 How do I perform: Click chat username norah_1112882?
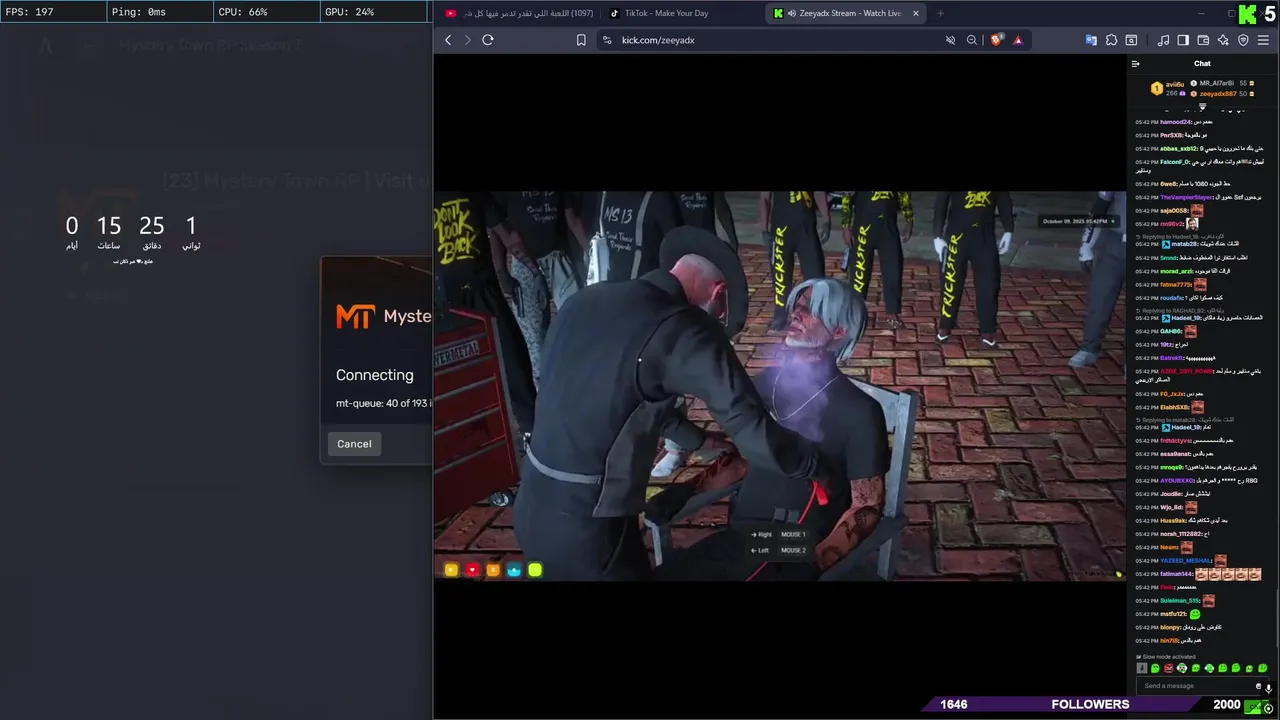pyautogui.click(x=1181, y=534)
